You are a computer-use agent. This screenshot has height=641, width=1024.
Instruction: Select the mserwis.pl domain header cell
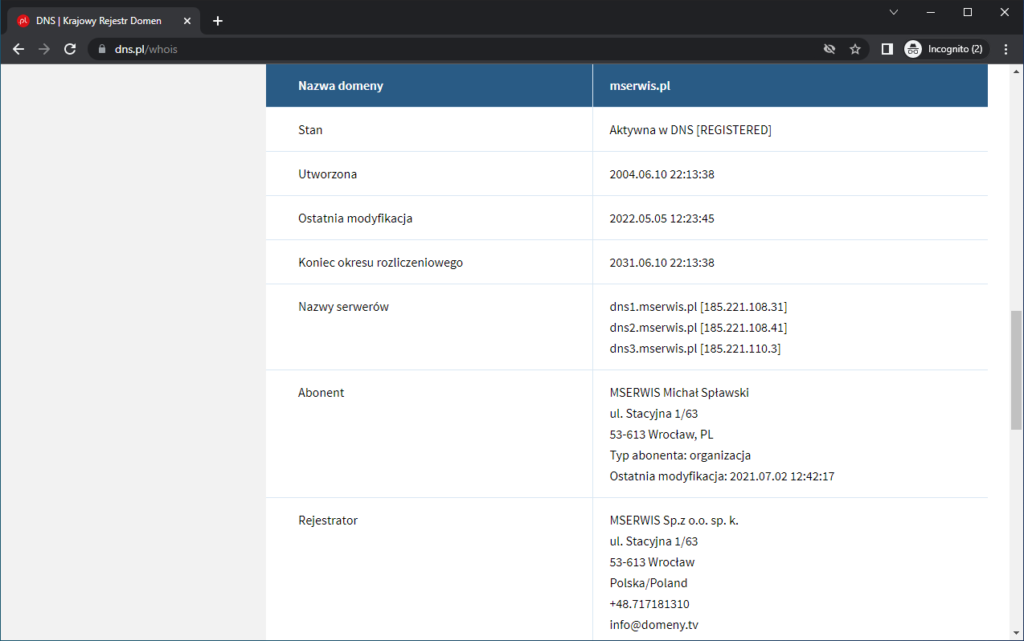[639, 85]
